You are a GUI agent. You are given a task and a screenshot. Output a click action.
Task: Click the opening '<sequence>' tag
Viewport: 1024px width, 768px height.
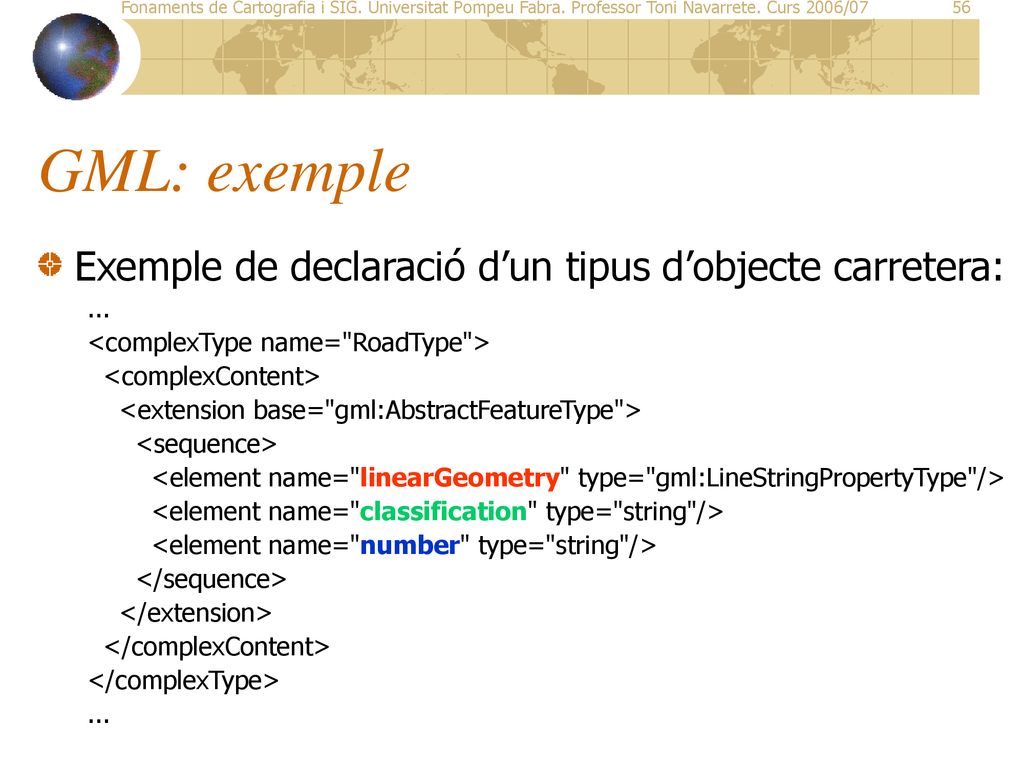(207, 445)
